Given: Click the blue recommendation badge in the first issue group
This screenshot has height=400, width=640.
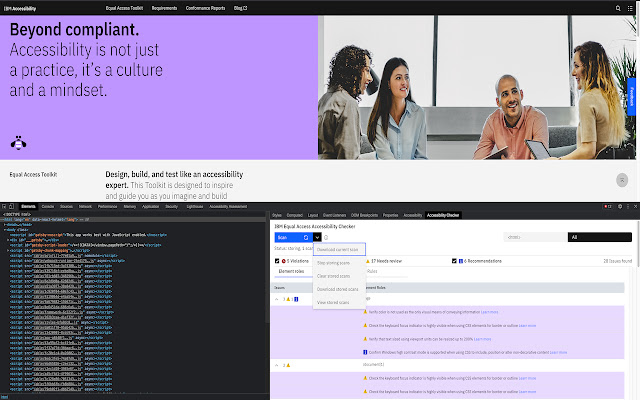Looking at the screenshot, I should (296, 299).
